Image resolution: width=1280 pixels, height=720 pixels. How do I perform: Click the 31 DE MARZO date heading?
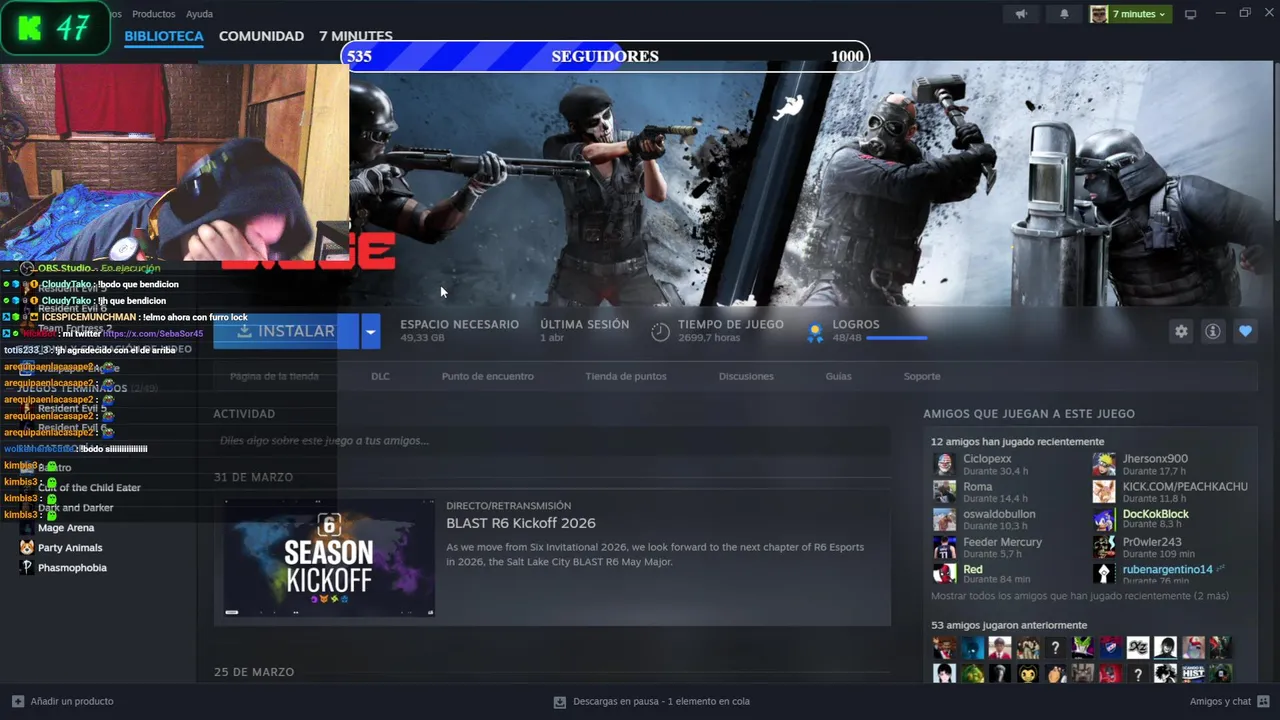click(x=253, y=477)
